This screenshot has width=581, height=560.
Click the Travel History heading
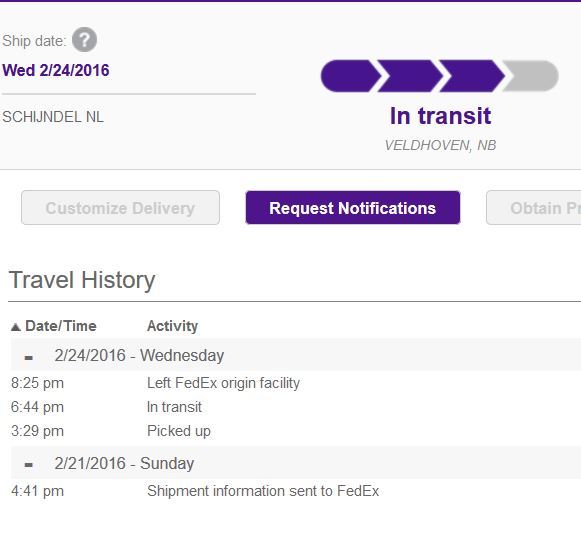point(82,280)
